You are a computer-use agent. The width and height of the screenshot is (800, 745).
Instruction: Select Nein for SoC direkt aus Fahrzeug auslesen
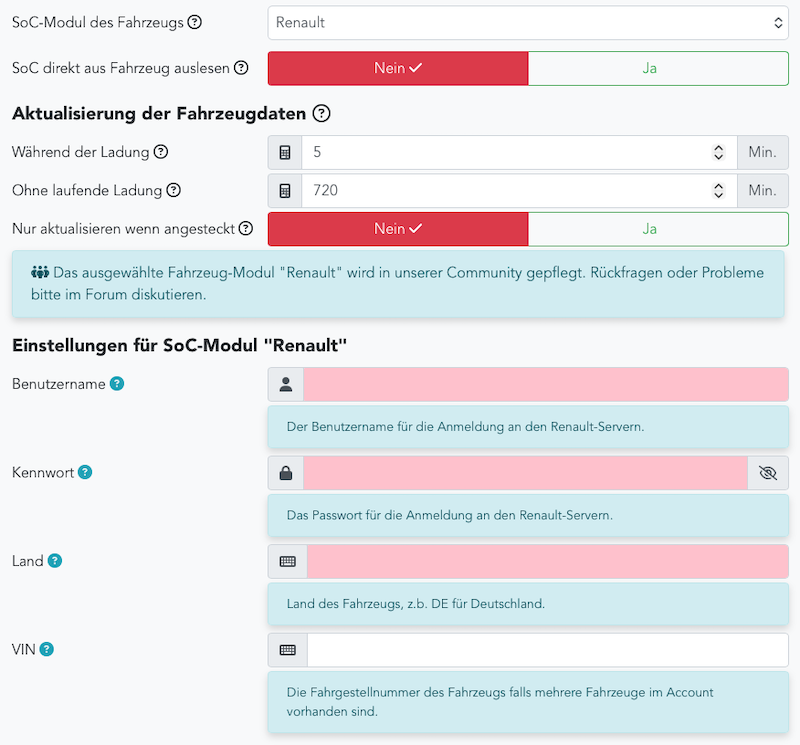coord(398,68)
